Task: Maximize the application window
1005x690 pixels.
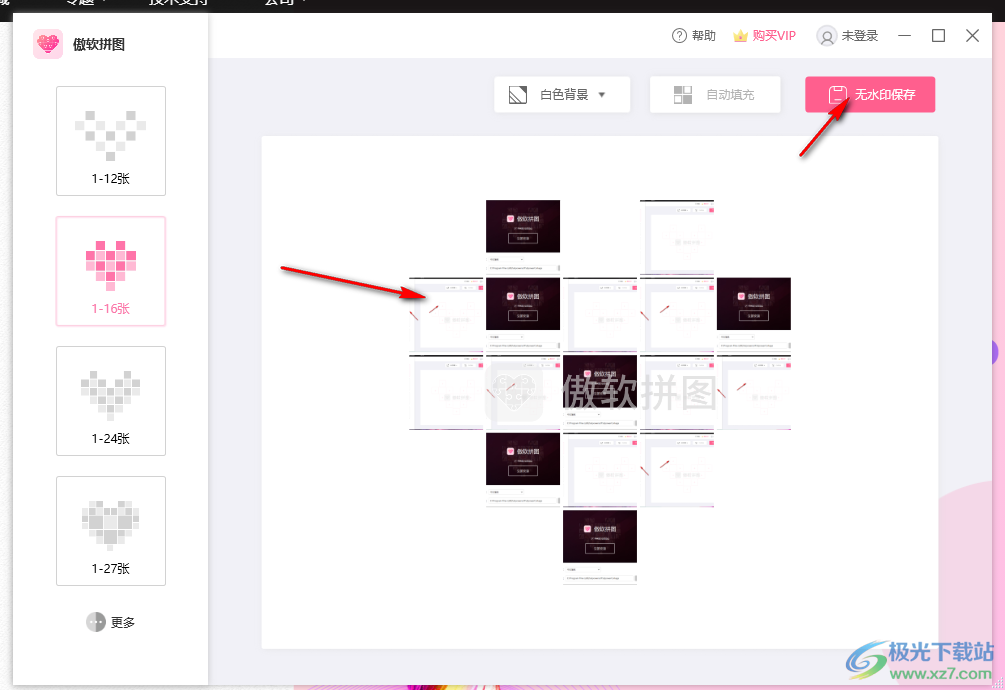Action: click(x=938, y=36)
